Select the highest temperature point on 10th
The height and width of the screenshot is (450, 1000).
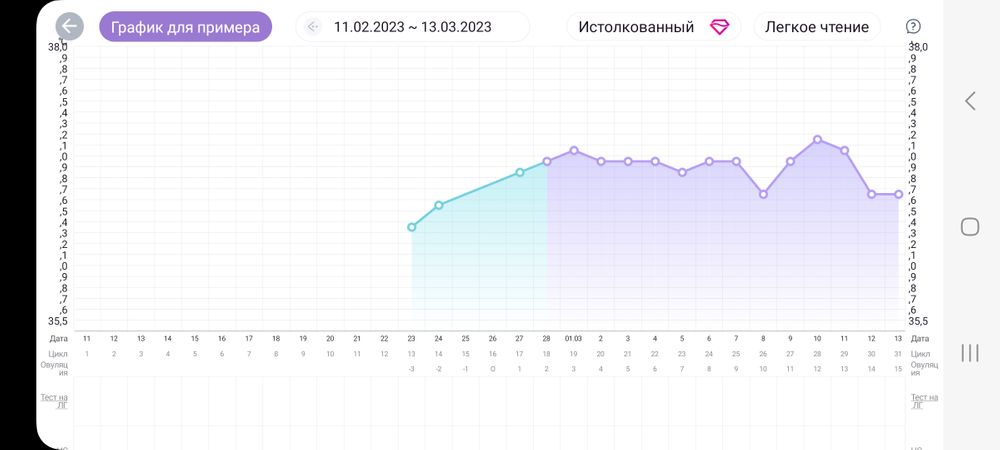(x=817, y=139)
